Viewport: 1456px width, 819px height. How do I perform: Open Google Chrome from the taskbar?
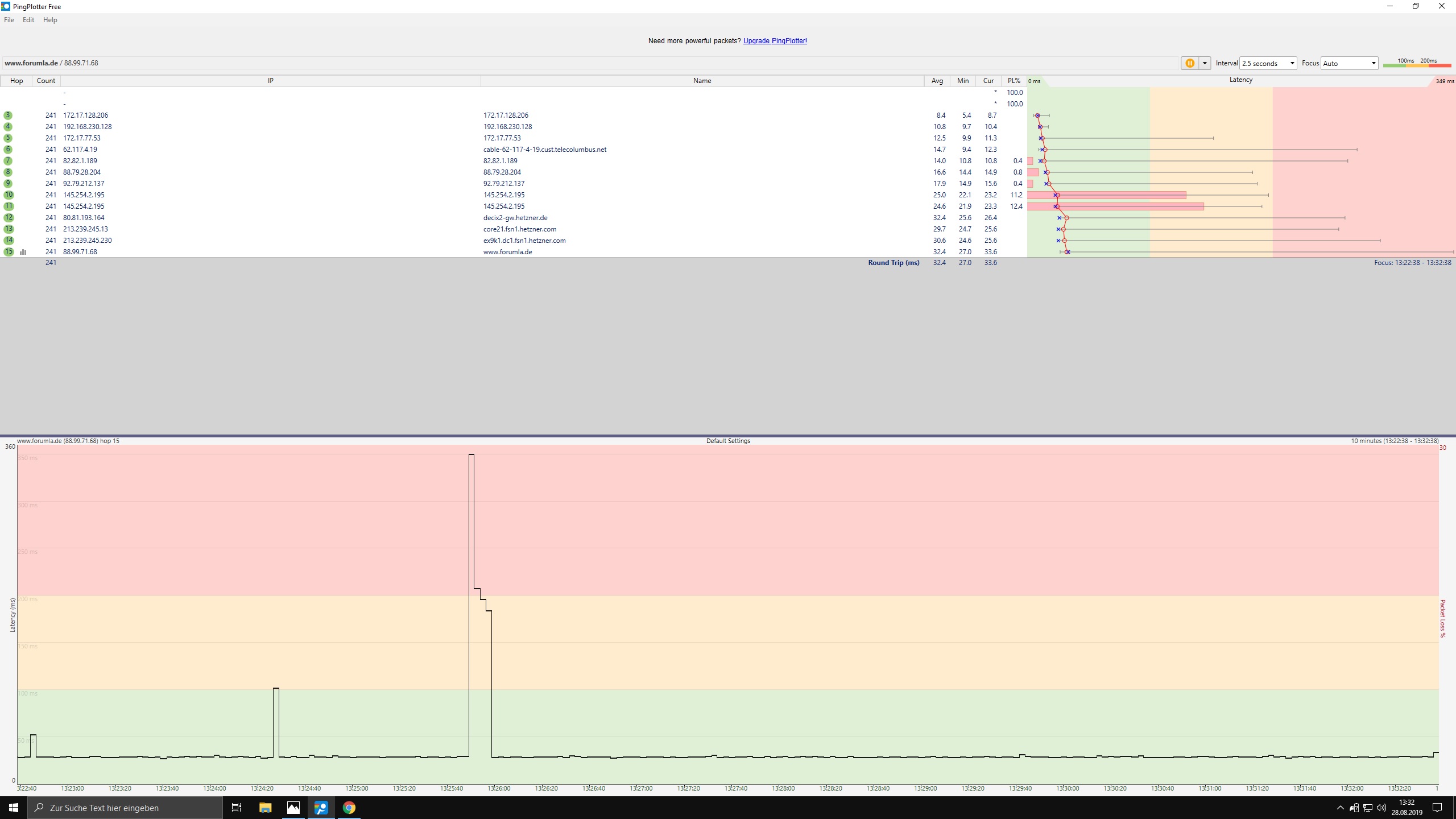pos(349,808)
